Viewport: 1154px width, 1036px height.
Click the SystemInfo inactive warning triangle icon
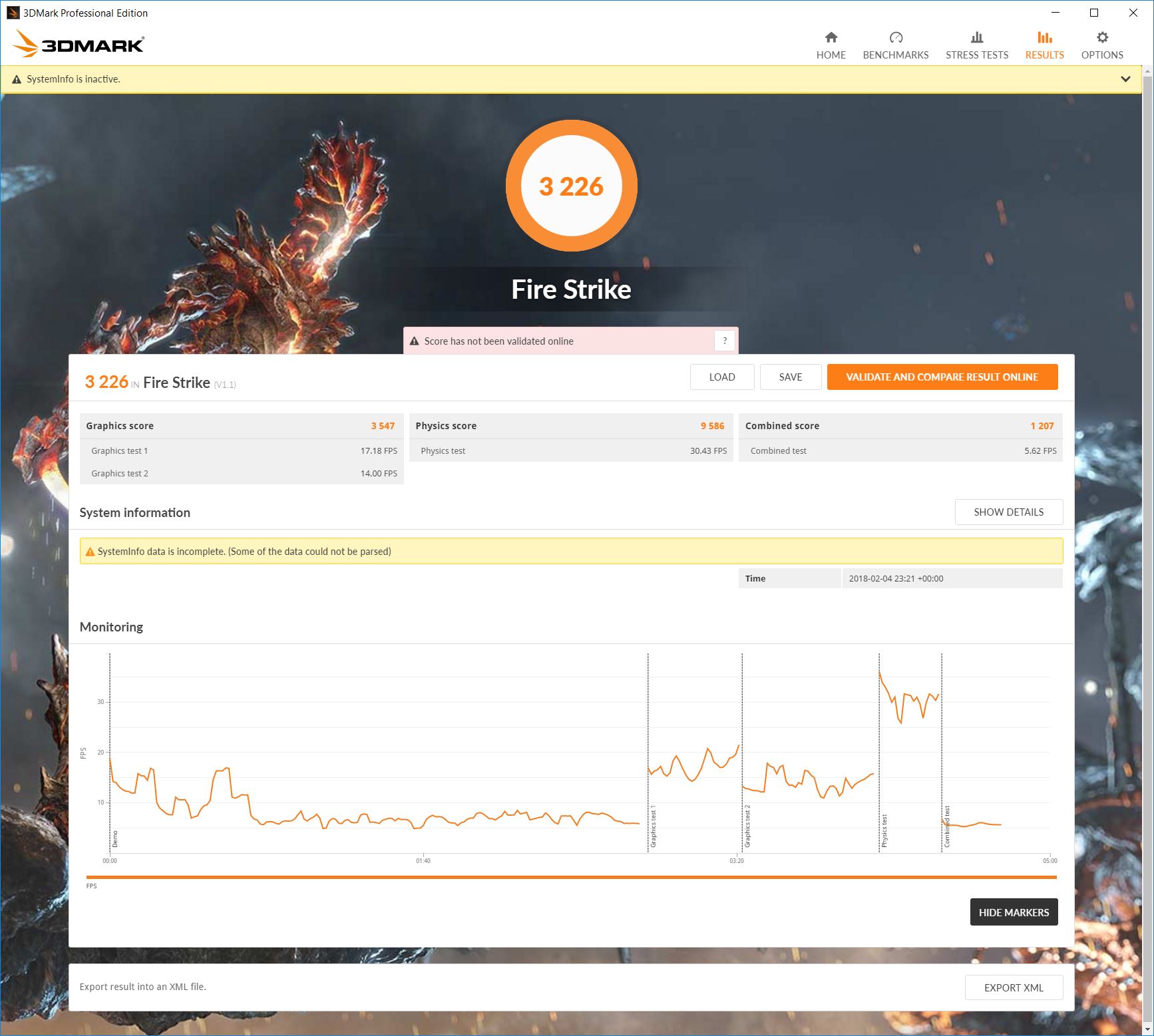17,79
